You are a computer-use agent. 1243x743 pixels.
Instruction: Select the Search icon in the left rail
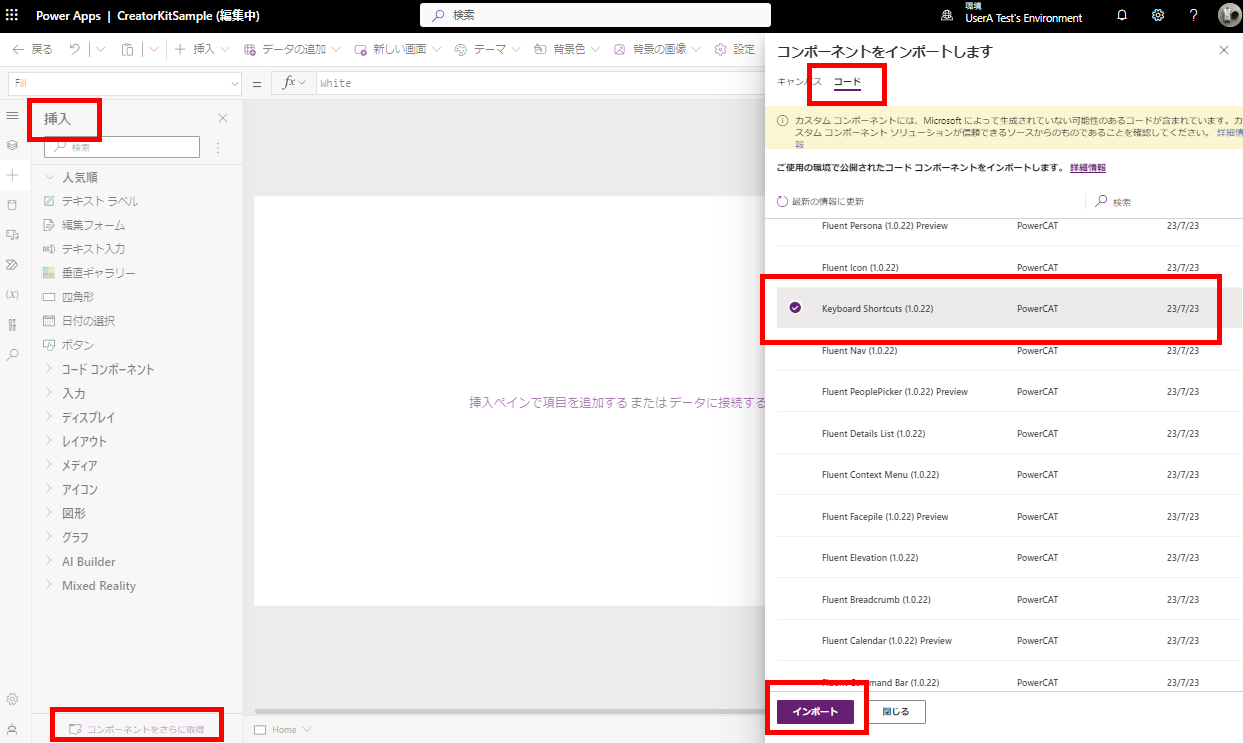tap(13, 354)
